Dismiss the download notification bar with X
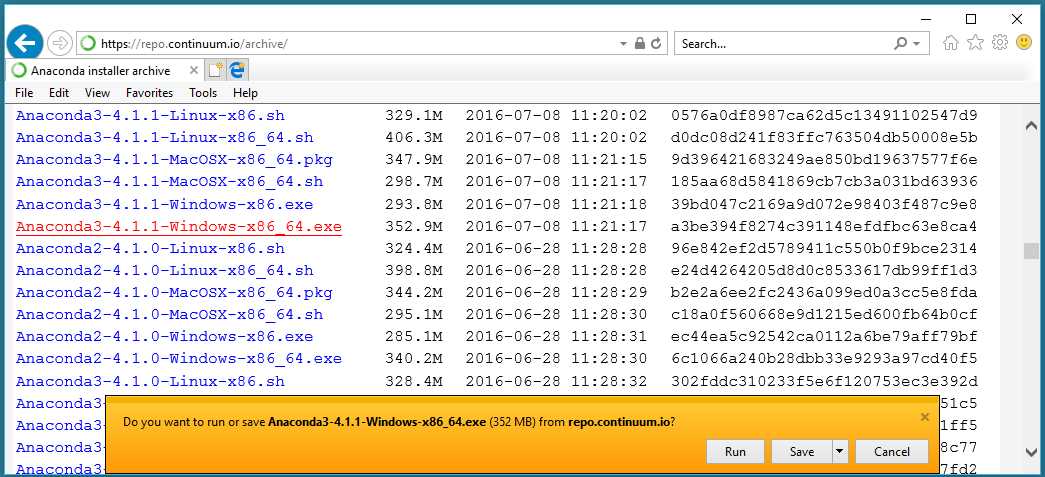The width and height of the screenshot is (1045, 477). (x=924, y=417)
